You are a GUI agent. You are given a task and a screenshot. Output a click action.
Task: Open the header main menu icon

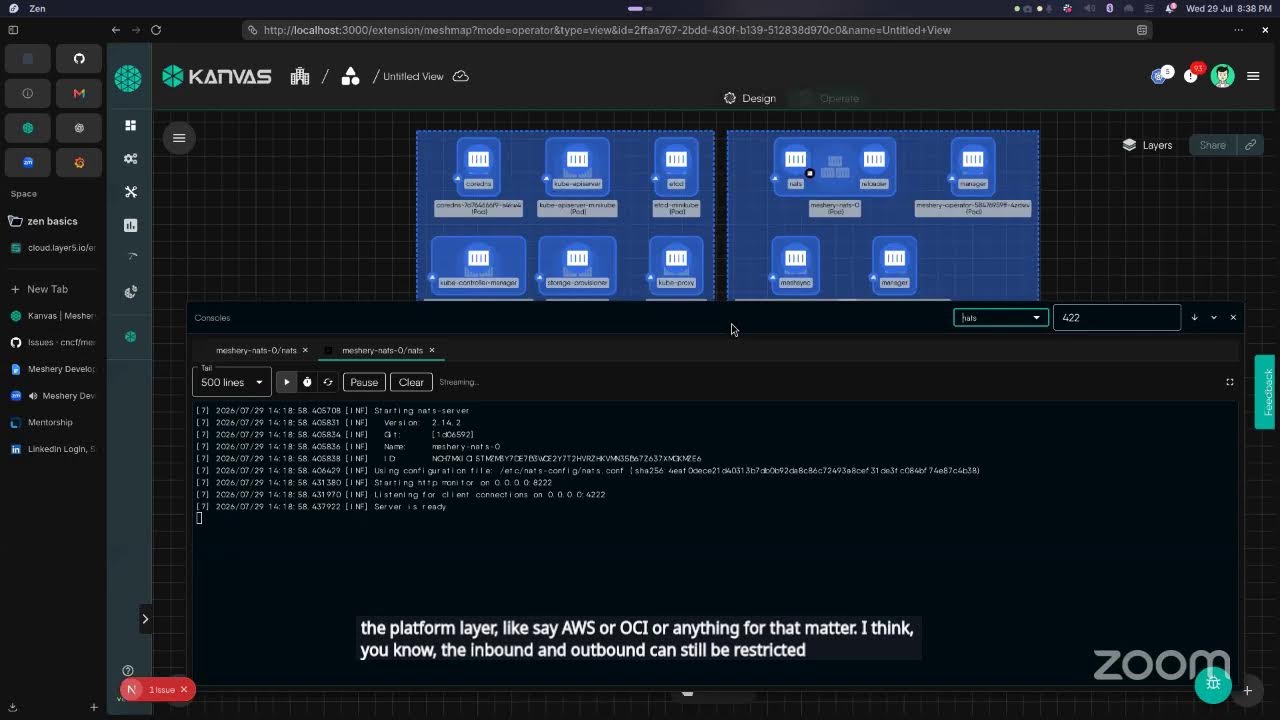pos(1253,76)
